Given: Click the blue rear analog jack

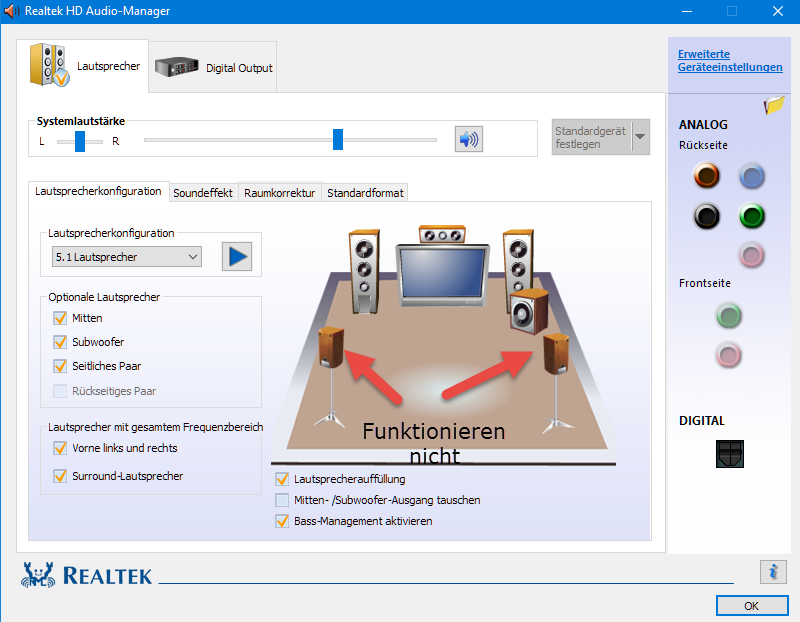Looking at the screenshot, I should tap(752, 177).
